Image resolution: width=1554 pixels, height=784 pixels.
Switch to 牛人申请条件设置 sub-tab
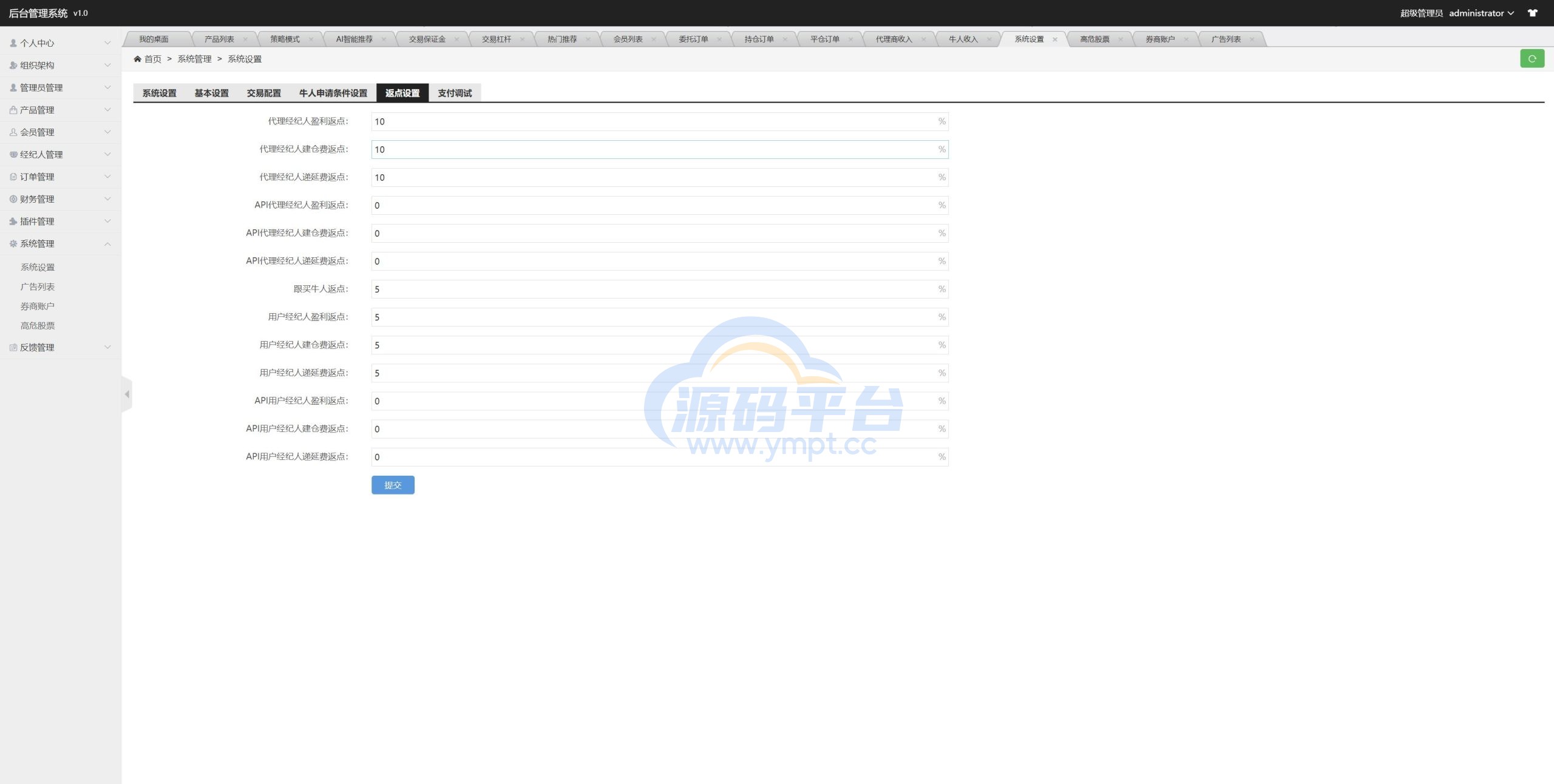333,93
